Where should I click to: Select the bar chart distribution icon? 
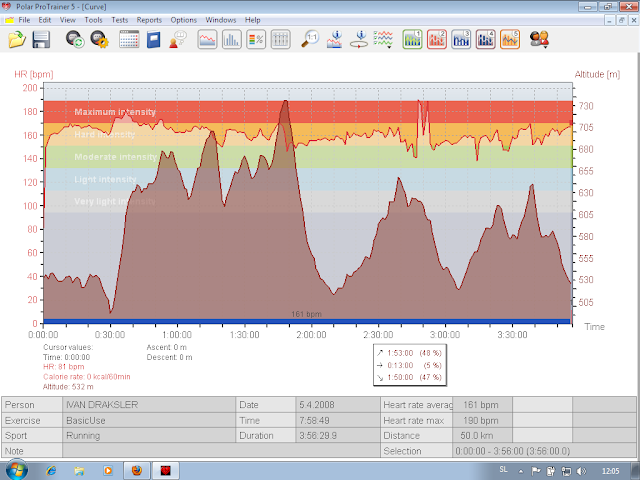tap(231, 40)
